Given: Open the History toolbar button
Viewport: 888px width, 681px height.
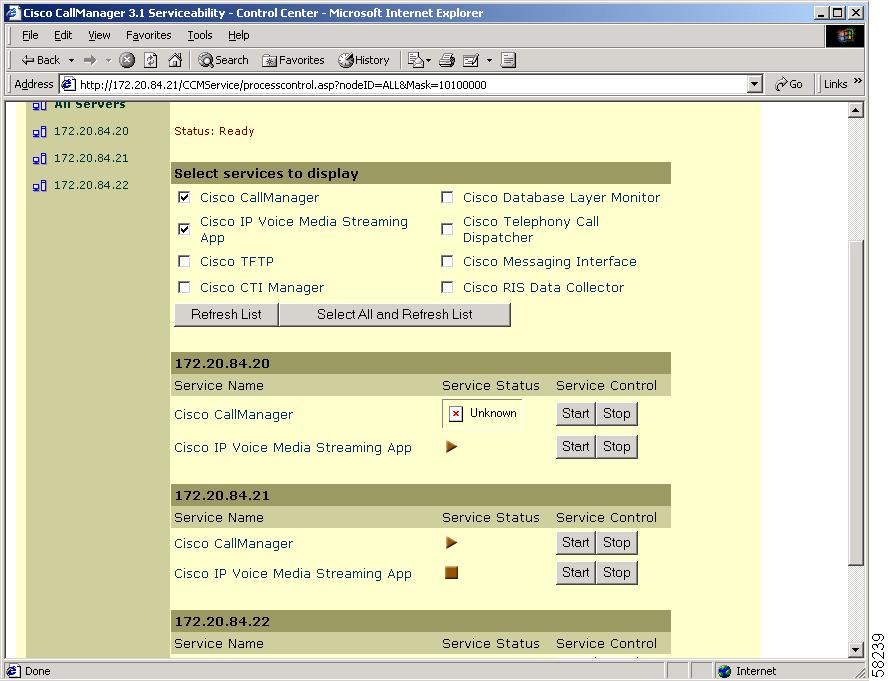Looking at the screenshot, I should coord(364,60).
